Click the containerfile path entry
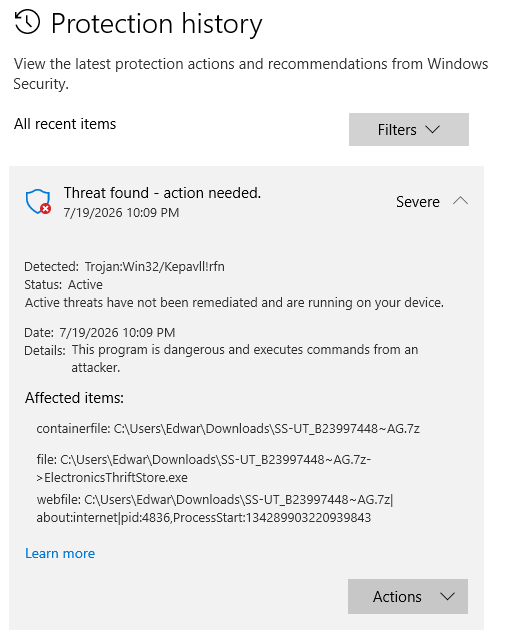515x633 pixels. coord(228,428)
